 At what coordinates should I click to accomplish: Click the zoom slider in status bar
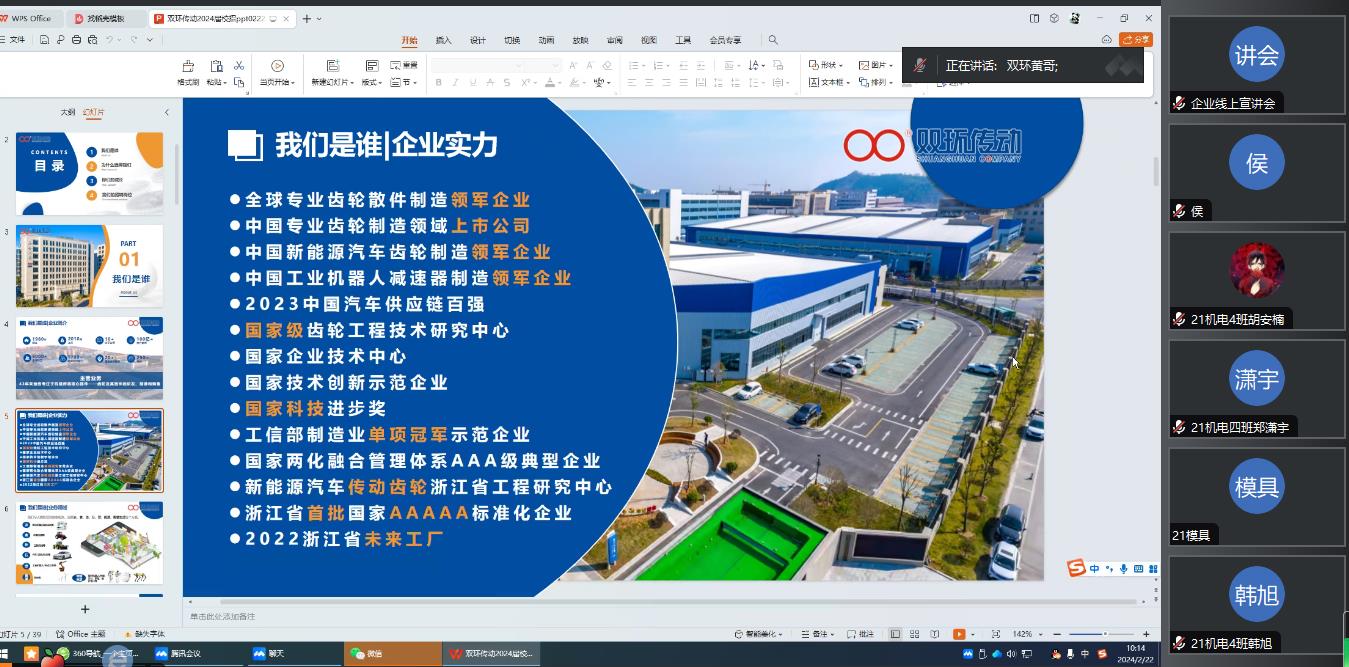click(x=1101, y=634)
